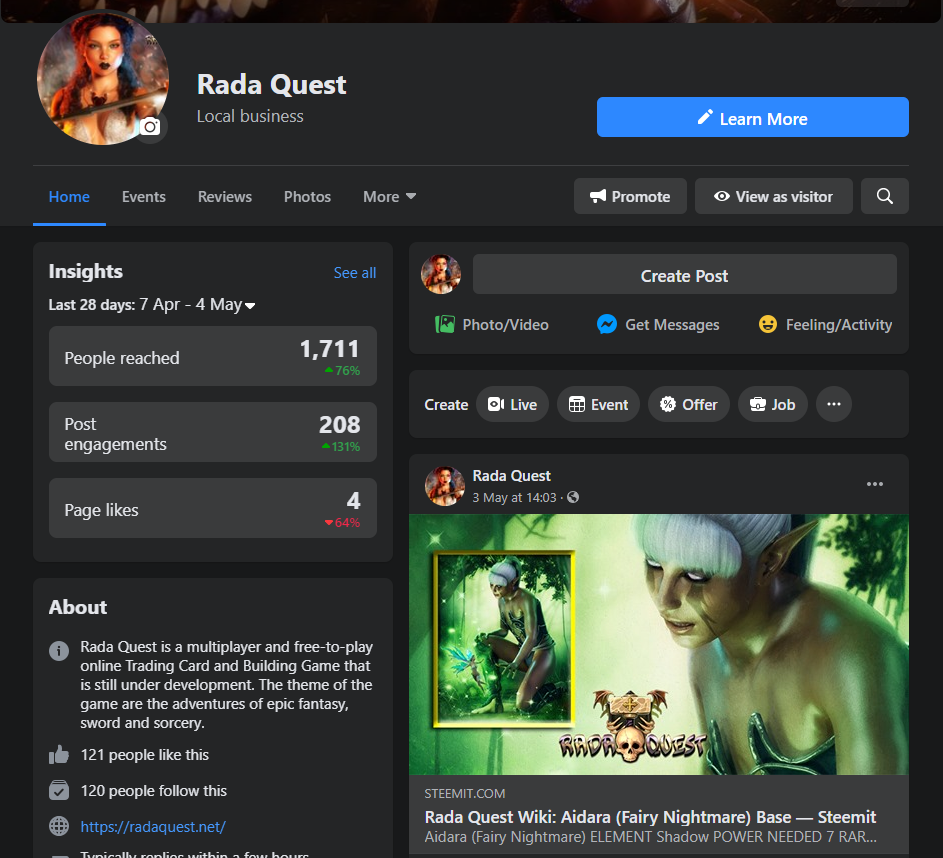The width and height of the screenshot is (943, 858).
Task: Click the thumbs-up likes icon
Action: (x=59, y=755)
